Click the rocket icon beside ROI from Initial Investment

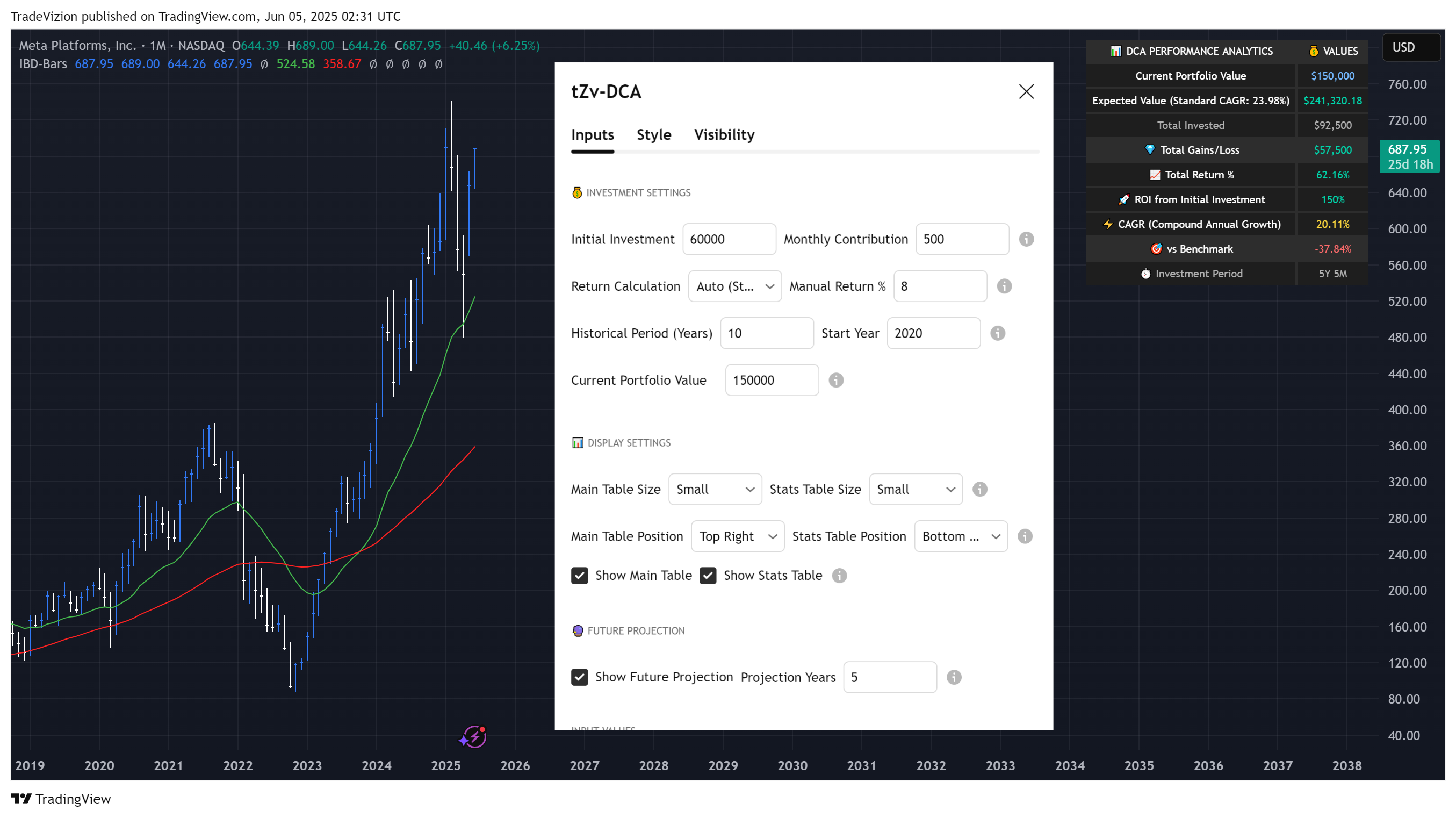1123,199
